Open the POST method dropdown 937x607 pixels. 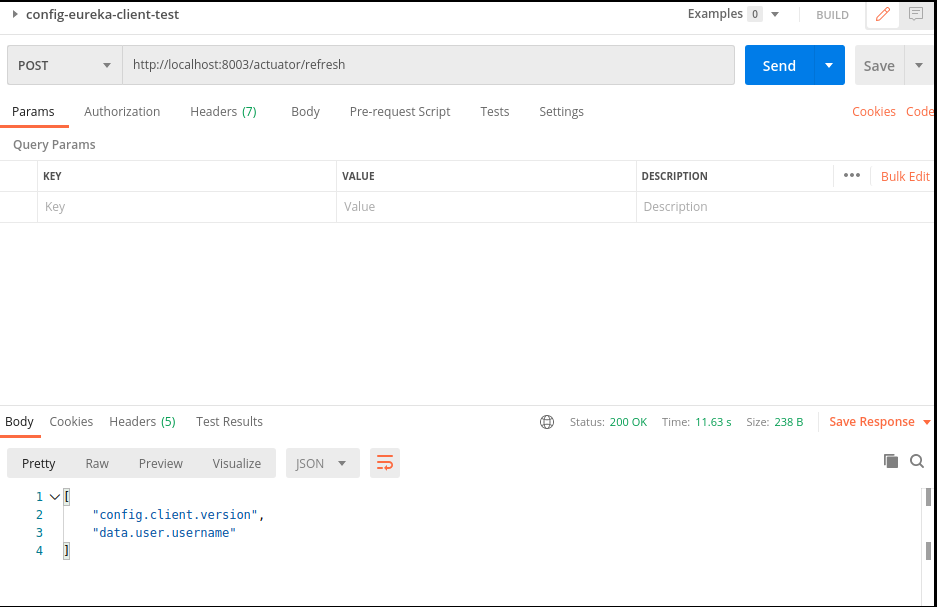click(x=65, y=65)
